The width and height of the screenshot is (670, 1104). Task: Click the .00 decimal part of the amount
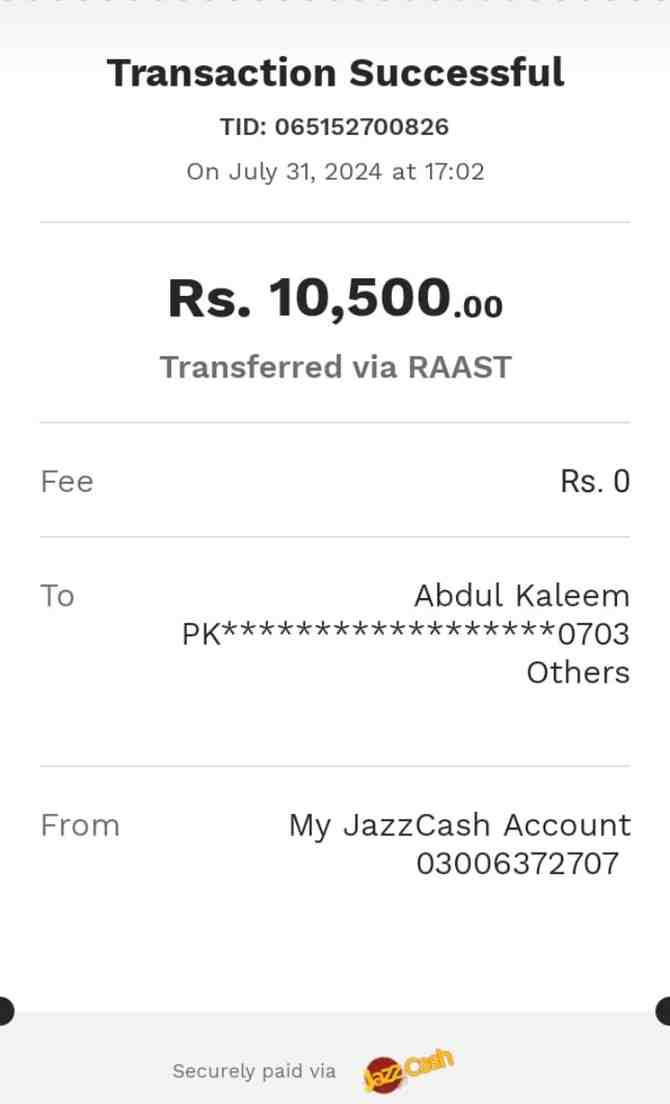[x=478, y=305]
